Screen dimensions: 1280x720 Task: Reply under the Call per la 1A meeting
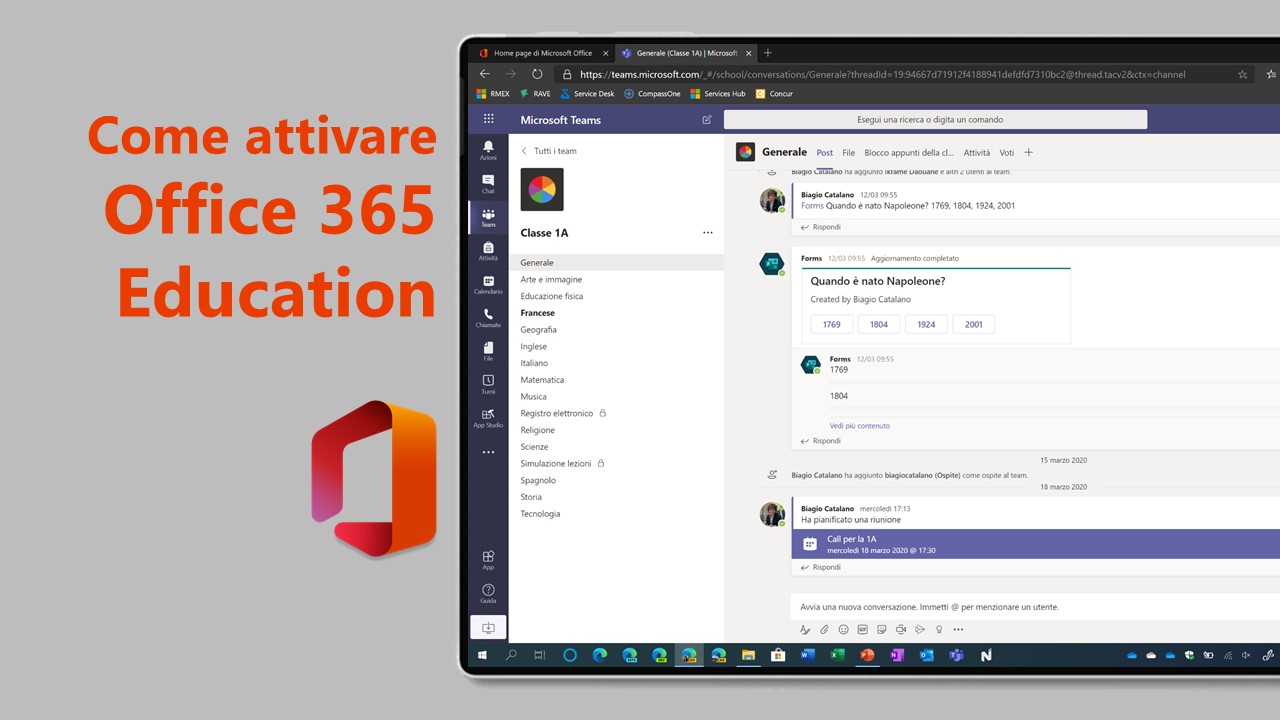click(x=821, y=567)
